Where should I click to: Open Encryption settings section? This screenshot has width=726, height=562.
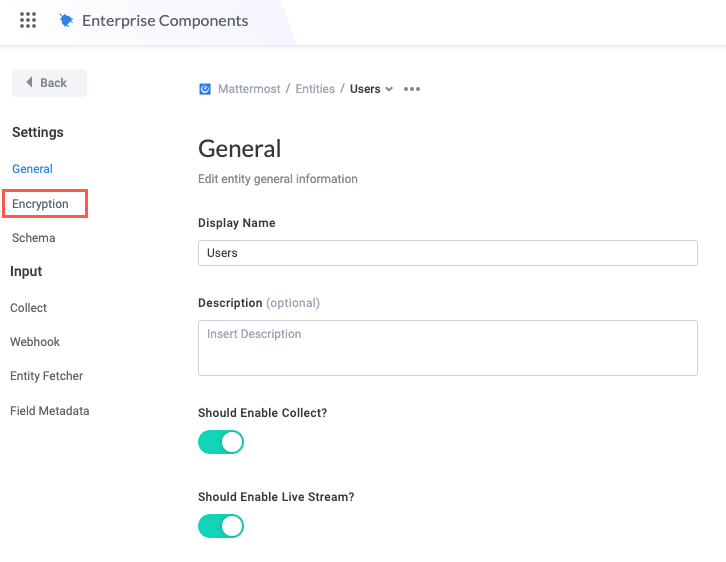(40, 204)
